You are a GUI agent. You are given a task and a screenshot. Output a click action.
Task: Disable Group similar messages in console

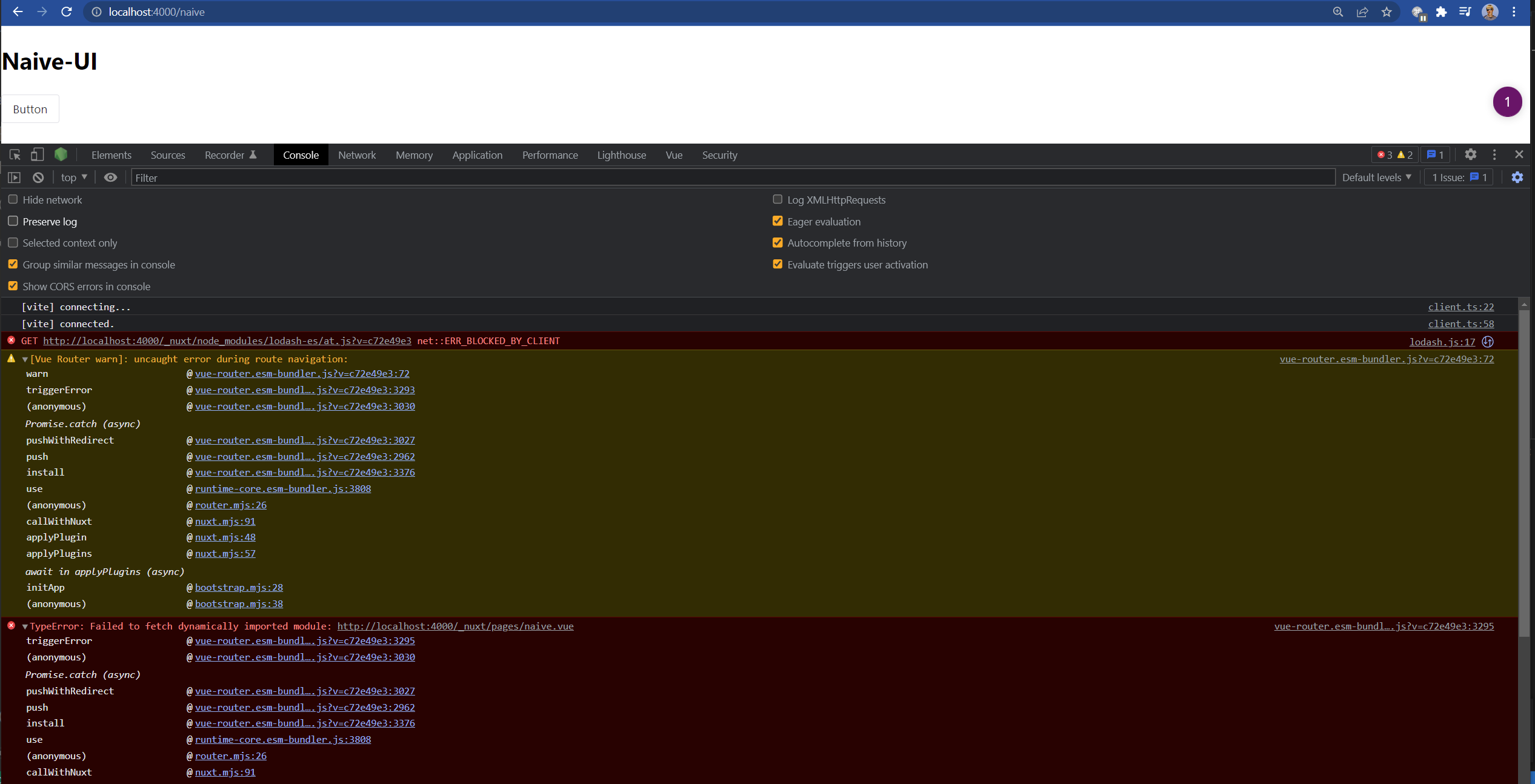pos(13,264)
